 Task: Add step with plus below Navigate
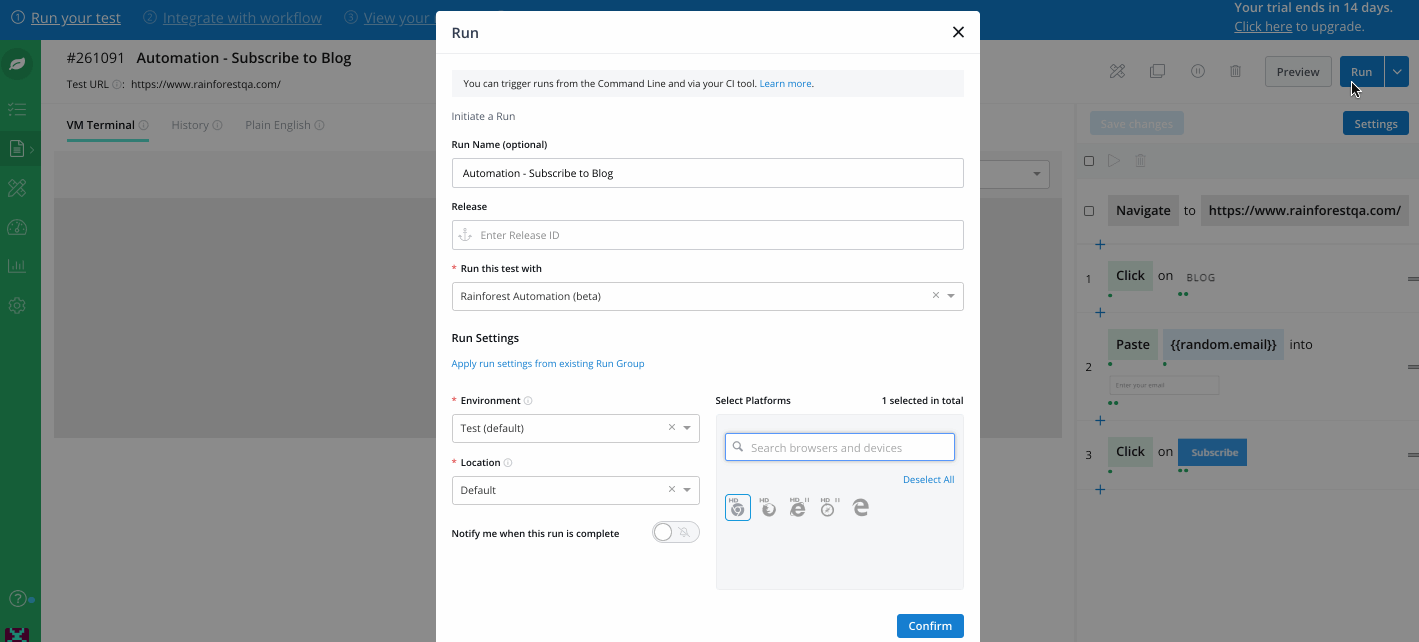[x=1100, y=244]
